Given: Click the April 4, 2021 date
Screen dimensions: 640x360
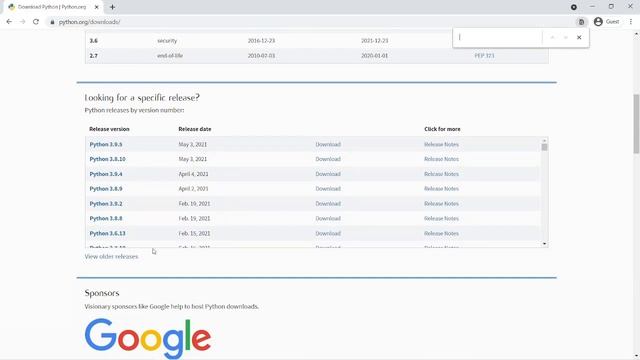Looking at the screenshot, I should (x=193, y=174).
